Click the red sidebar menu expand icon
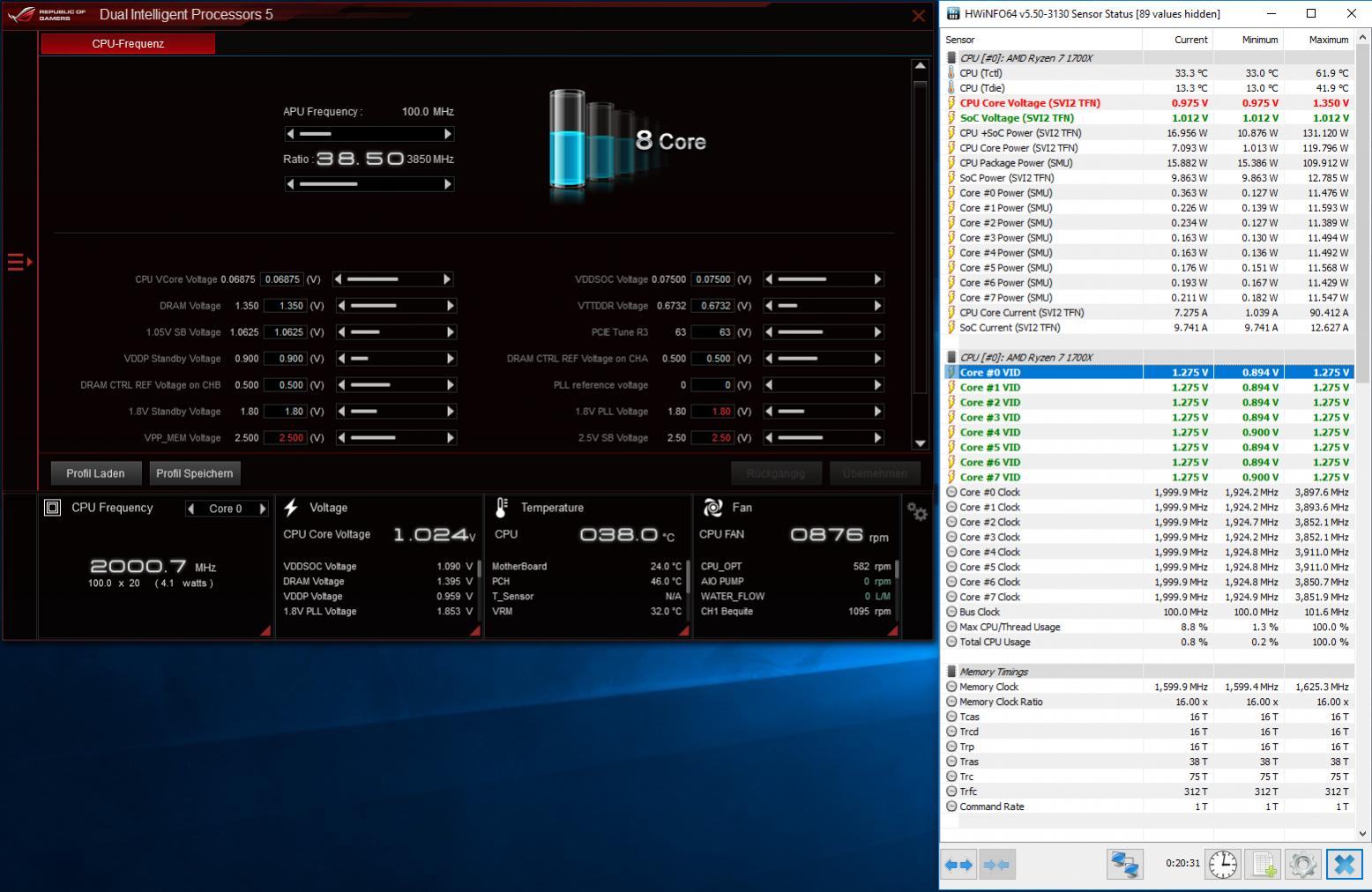 coord(19,262)
